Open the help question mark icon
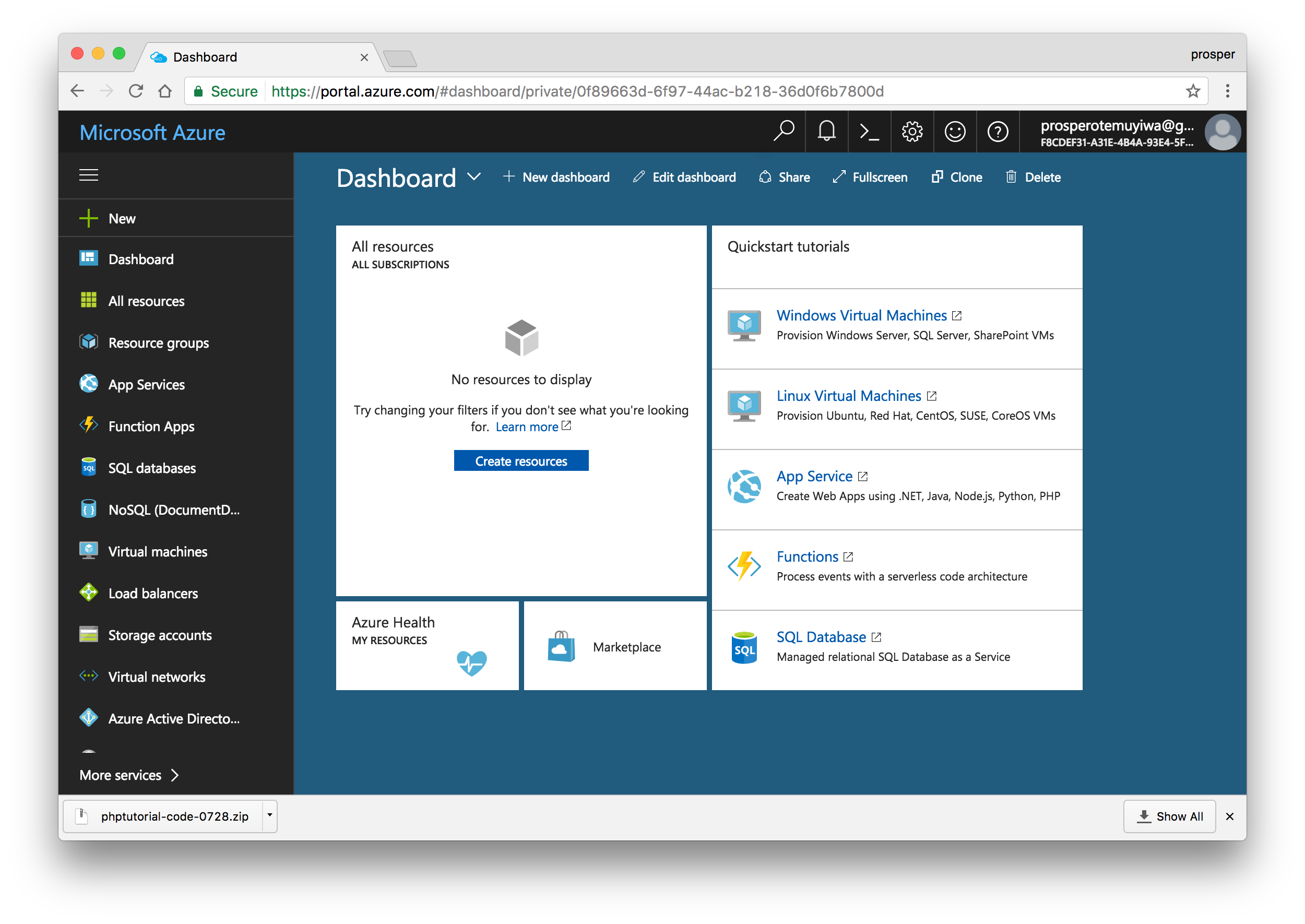Viewport: 1305px width, 924px height. click(x=997, y=132)
